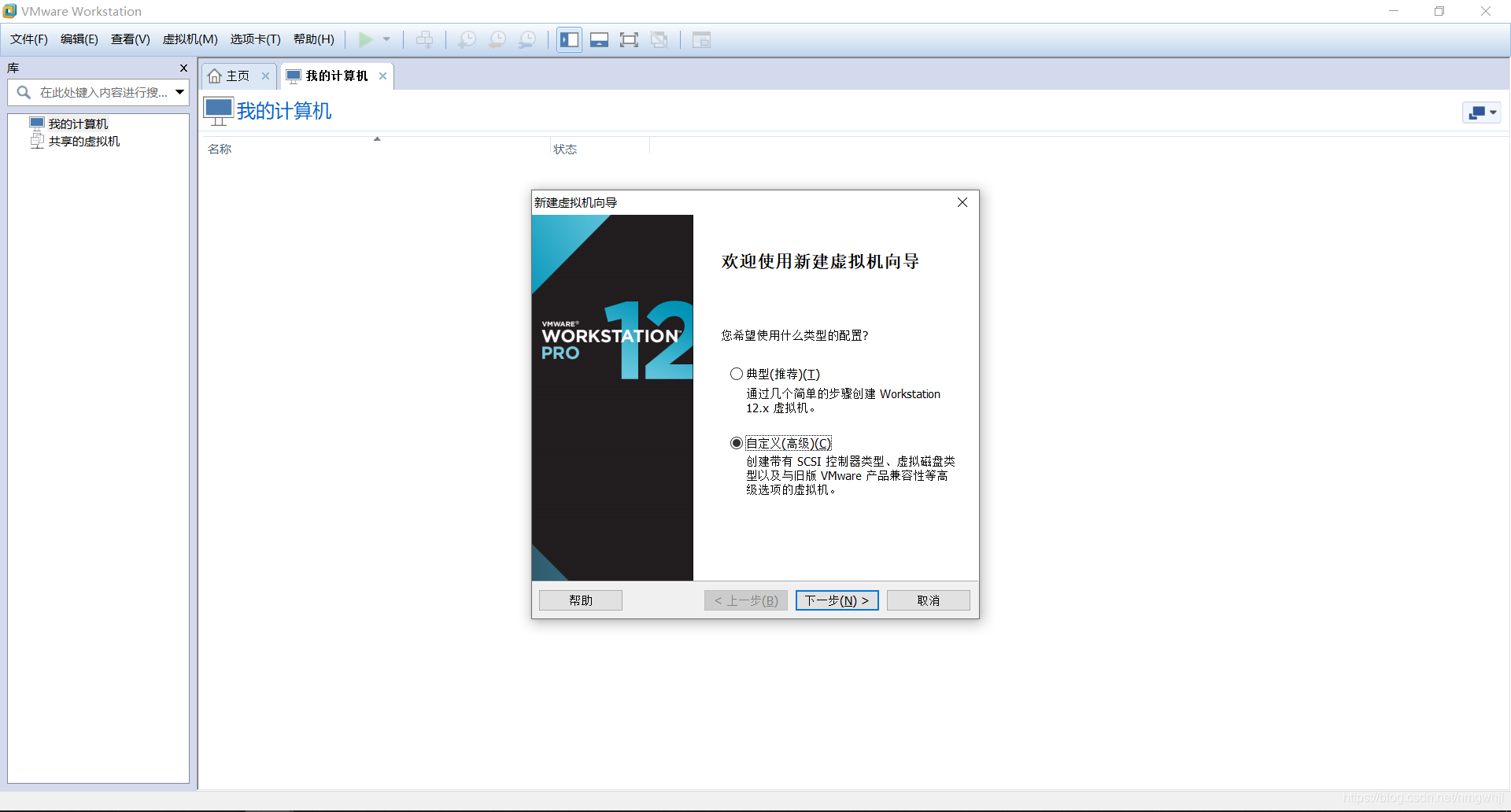Click the search magnifier icon in library
Image resolution: width=1511 pixels, height=812 pixels.
click(24, 92)
